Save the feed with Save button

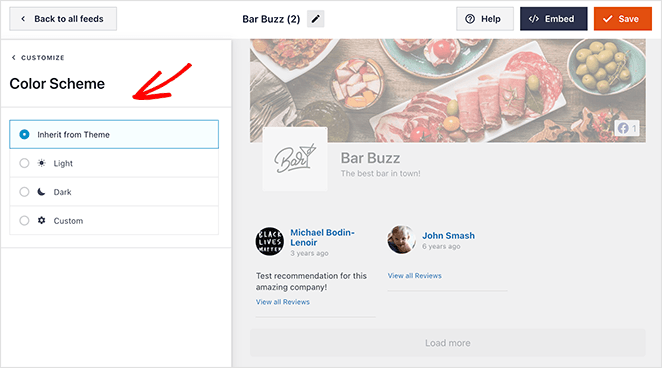coord(623,19)
